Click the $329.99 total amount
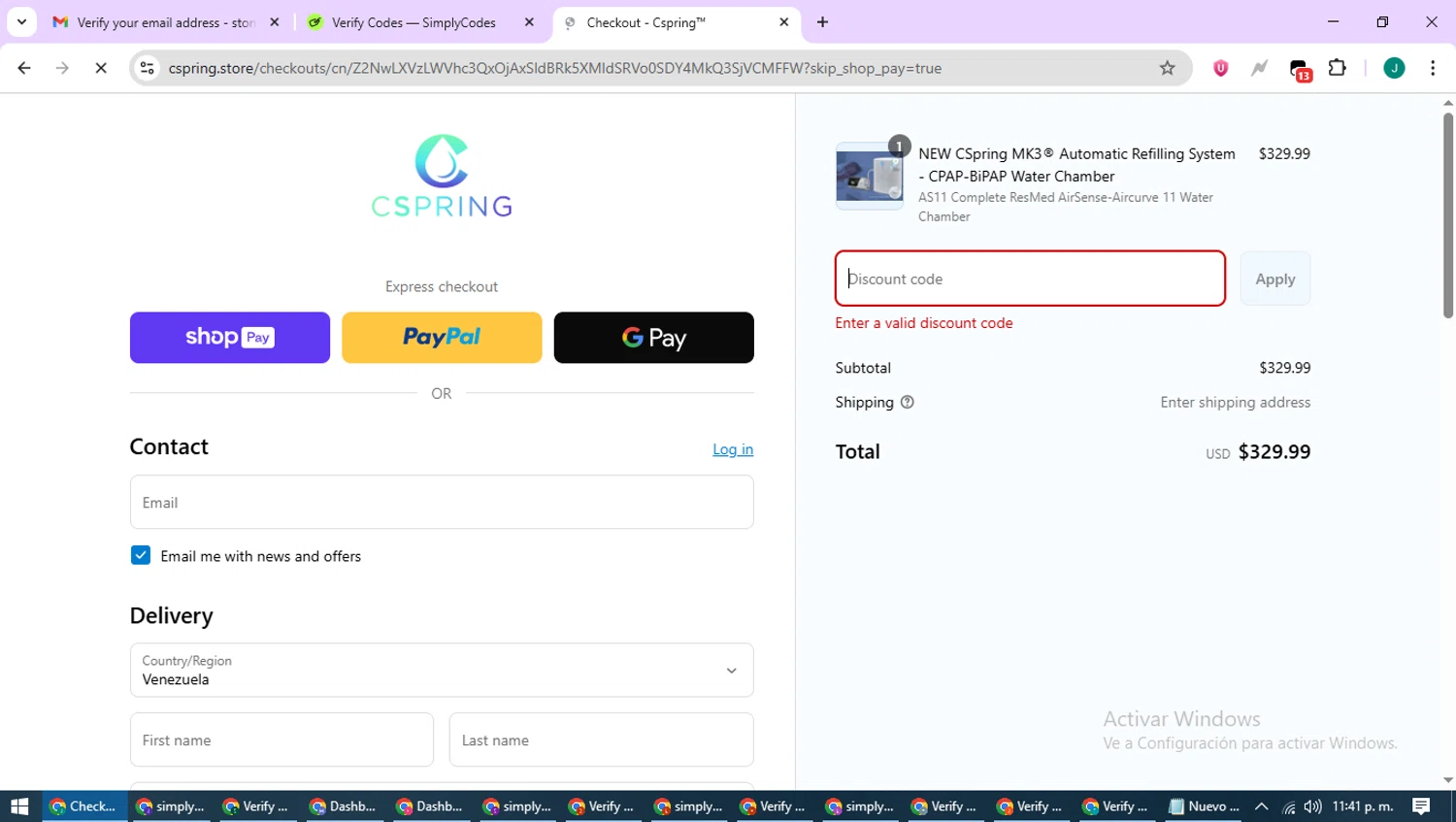Image resolution: width=1456 pixels, height=822 pixels. pyautogui.click(x=1274, y=451)
